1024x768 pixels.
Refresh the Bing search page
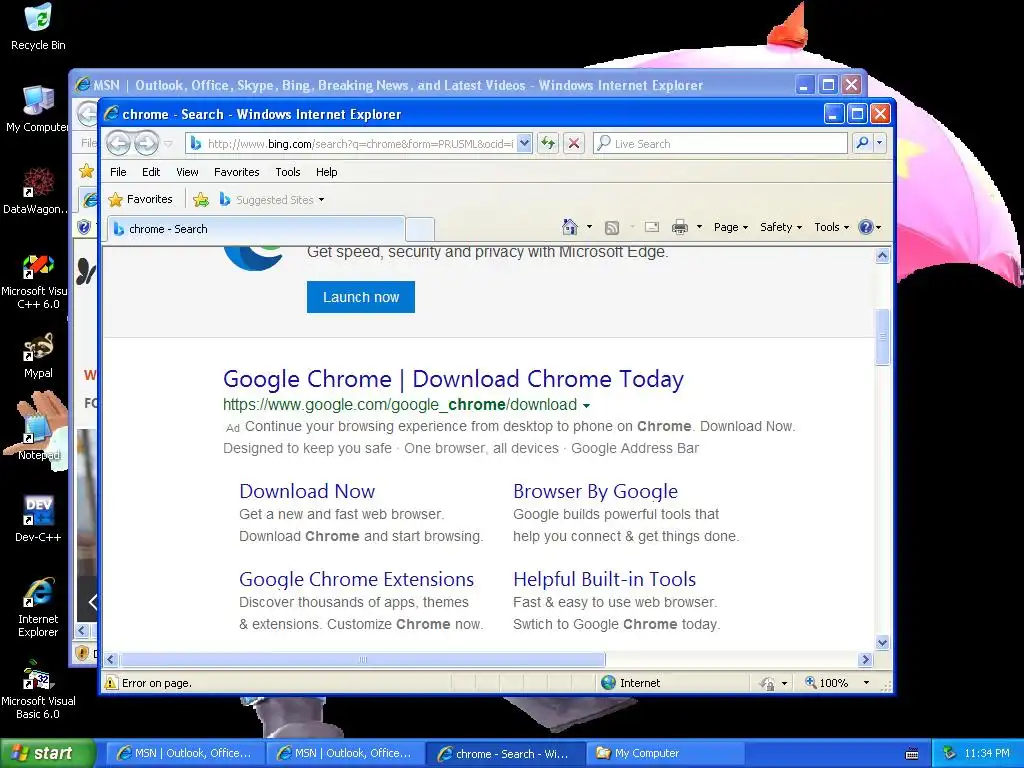pyautogui.click(x=548, y=143)
